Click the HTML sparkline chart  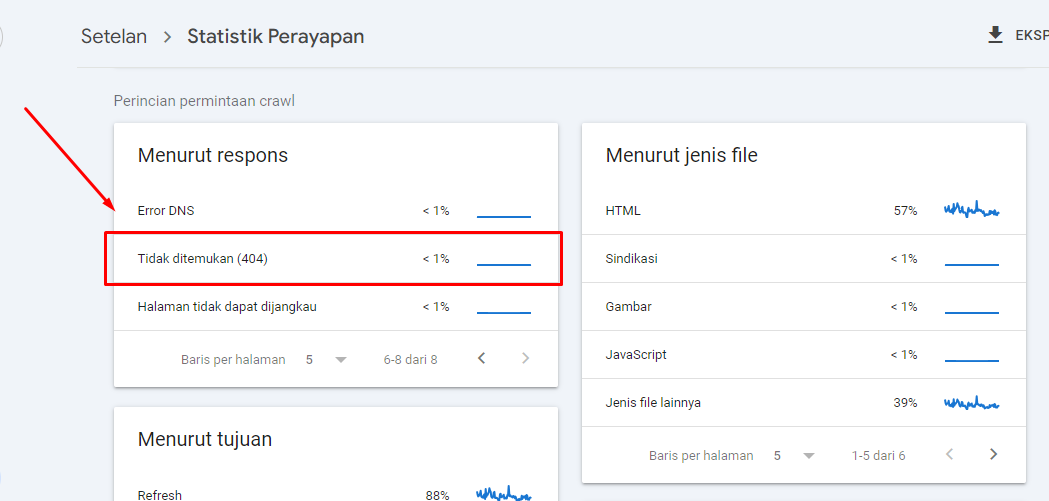click(x=971, y=210)
